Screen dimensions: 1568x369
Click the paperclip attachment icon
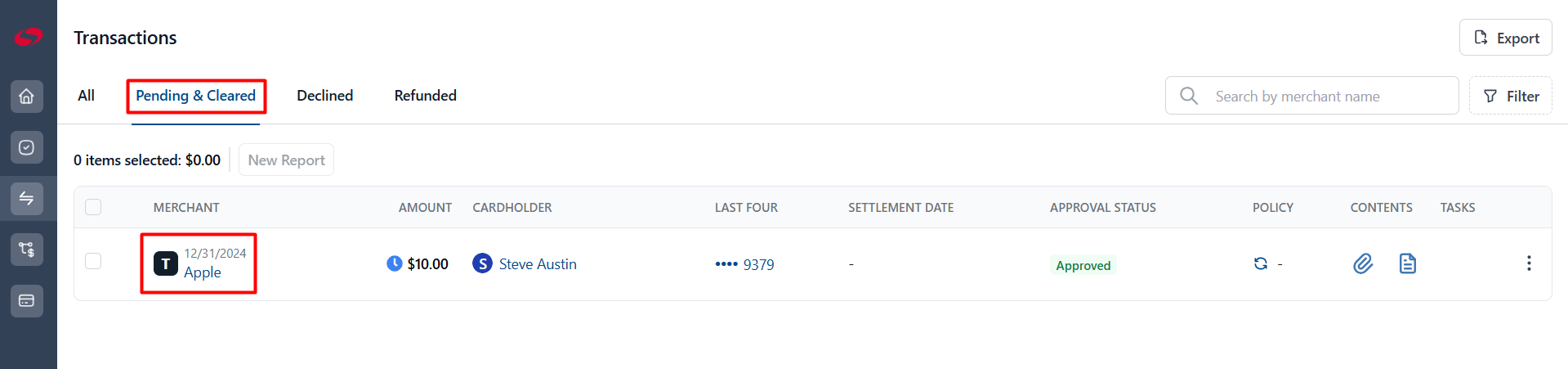pyautogui.click(x=1363, y=263)
